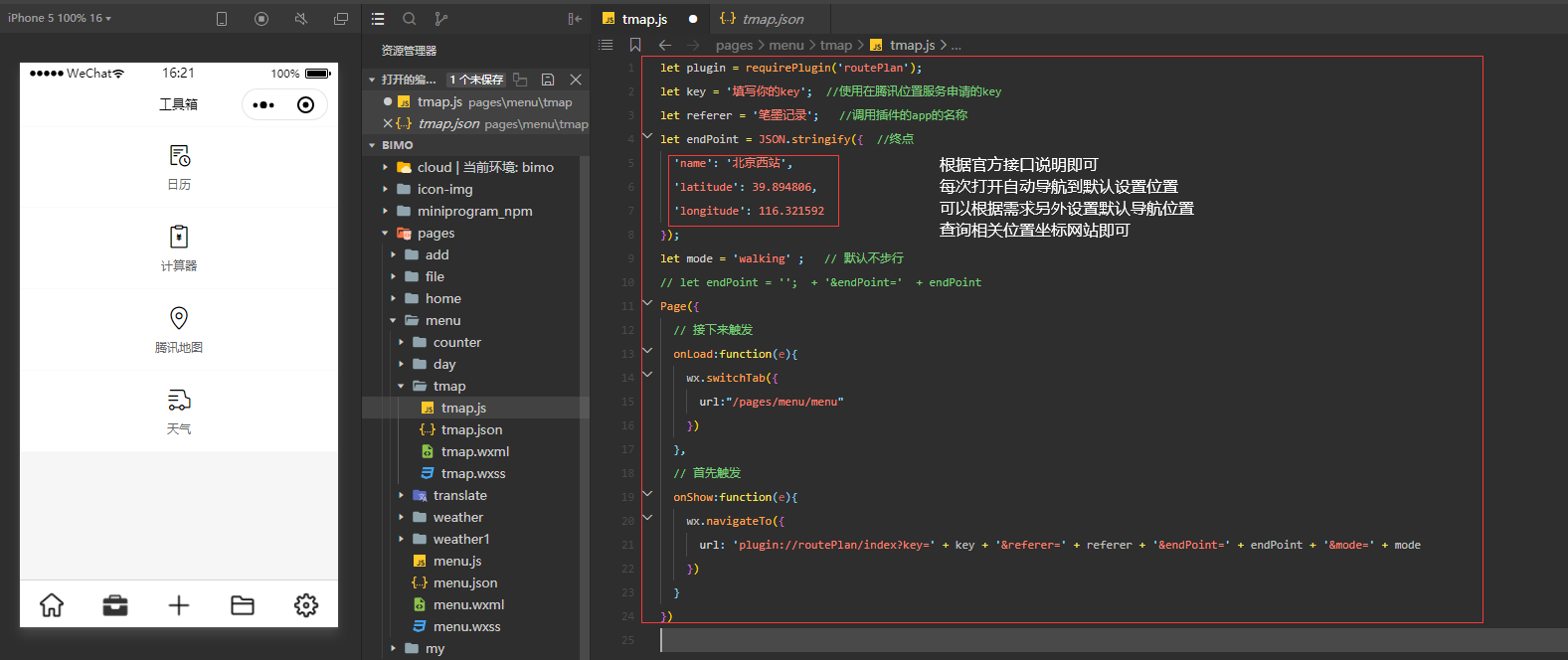1568x660 pixels.
Task: Navigate back with the left arrow
Action: 665,45
